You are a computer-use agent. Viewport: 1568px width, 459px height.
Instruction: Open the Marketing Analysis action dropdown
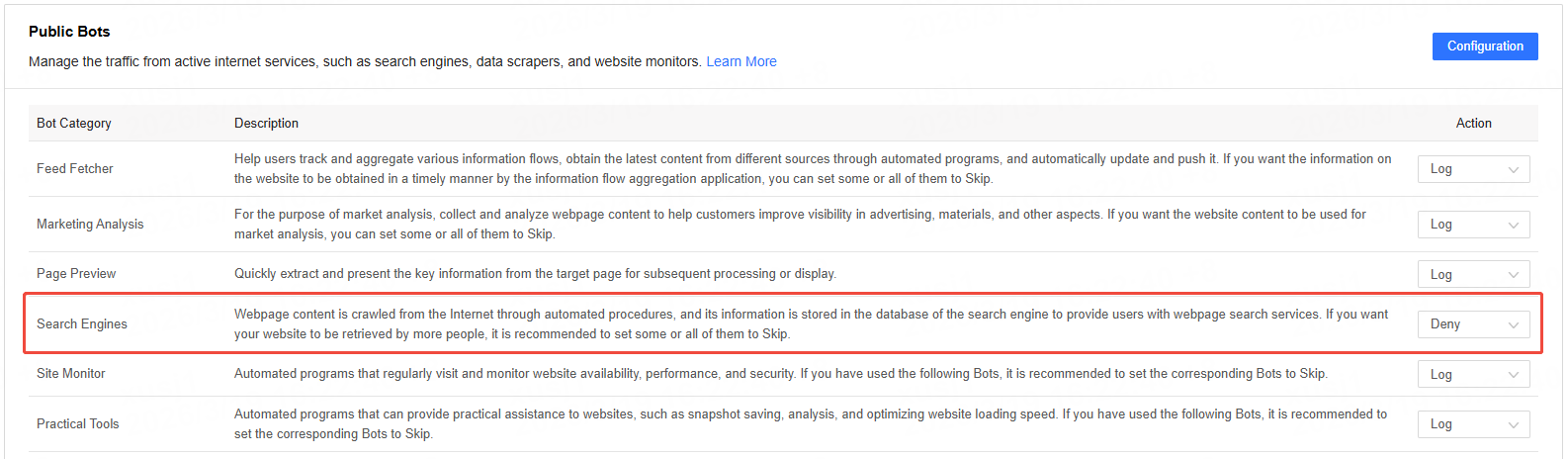click(x=1473, y=225)
